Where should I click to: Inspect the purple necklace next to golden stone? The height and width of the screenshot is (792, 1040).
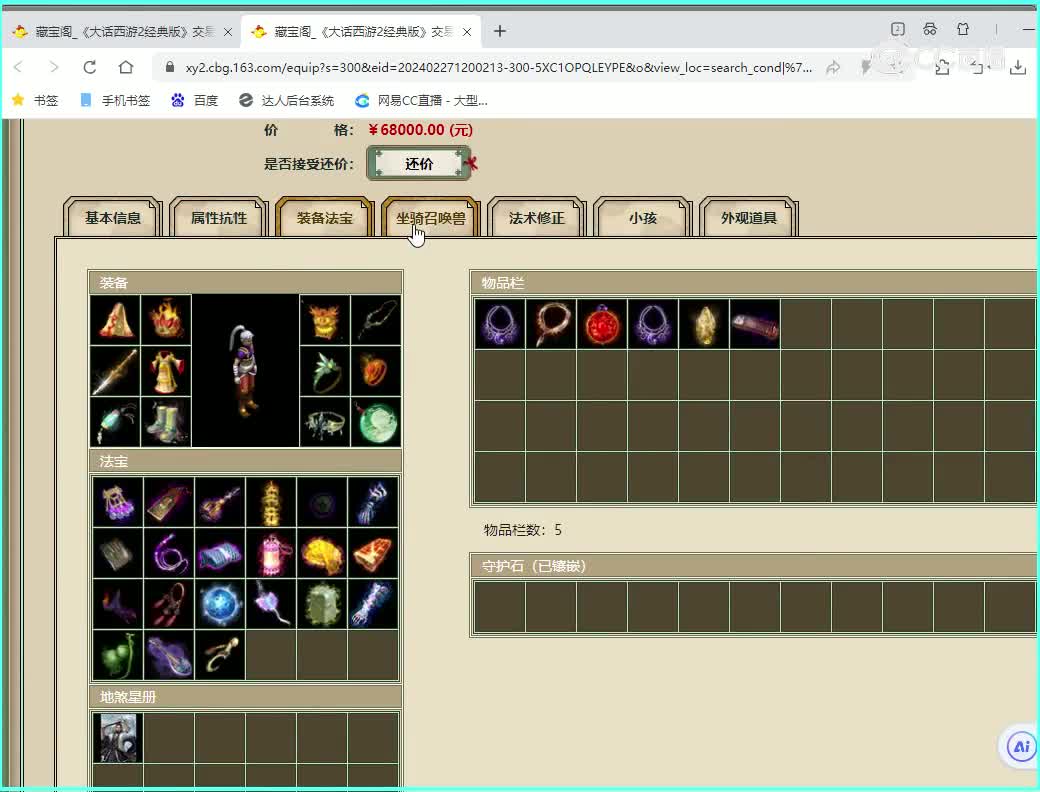pyautogui.click(x=653, y=324)
